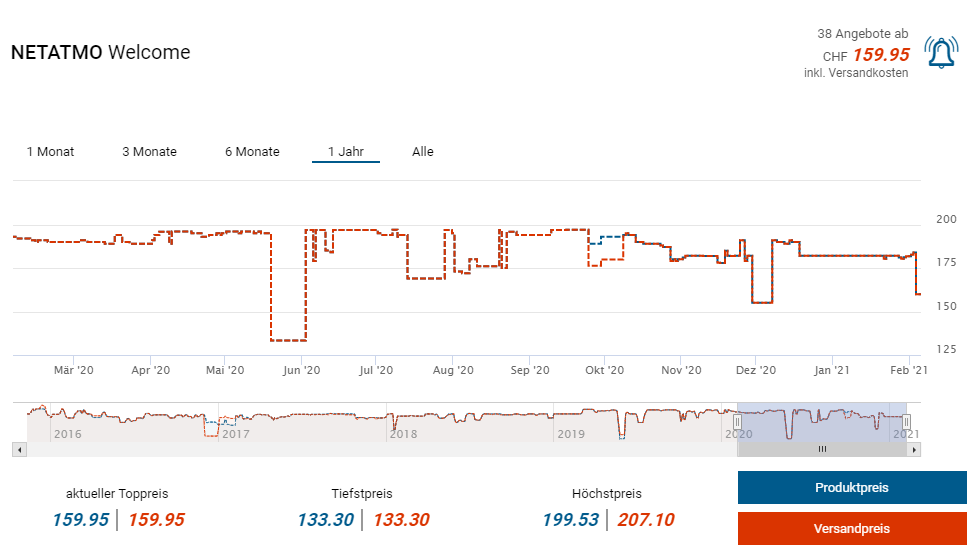973x552 pixels.
Task: Click the left range handle in navigator
Action: pos(738,423)
